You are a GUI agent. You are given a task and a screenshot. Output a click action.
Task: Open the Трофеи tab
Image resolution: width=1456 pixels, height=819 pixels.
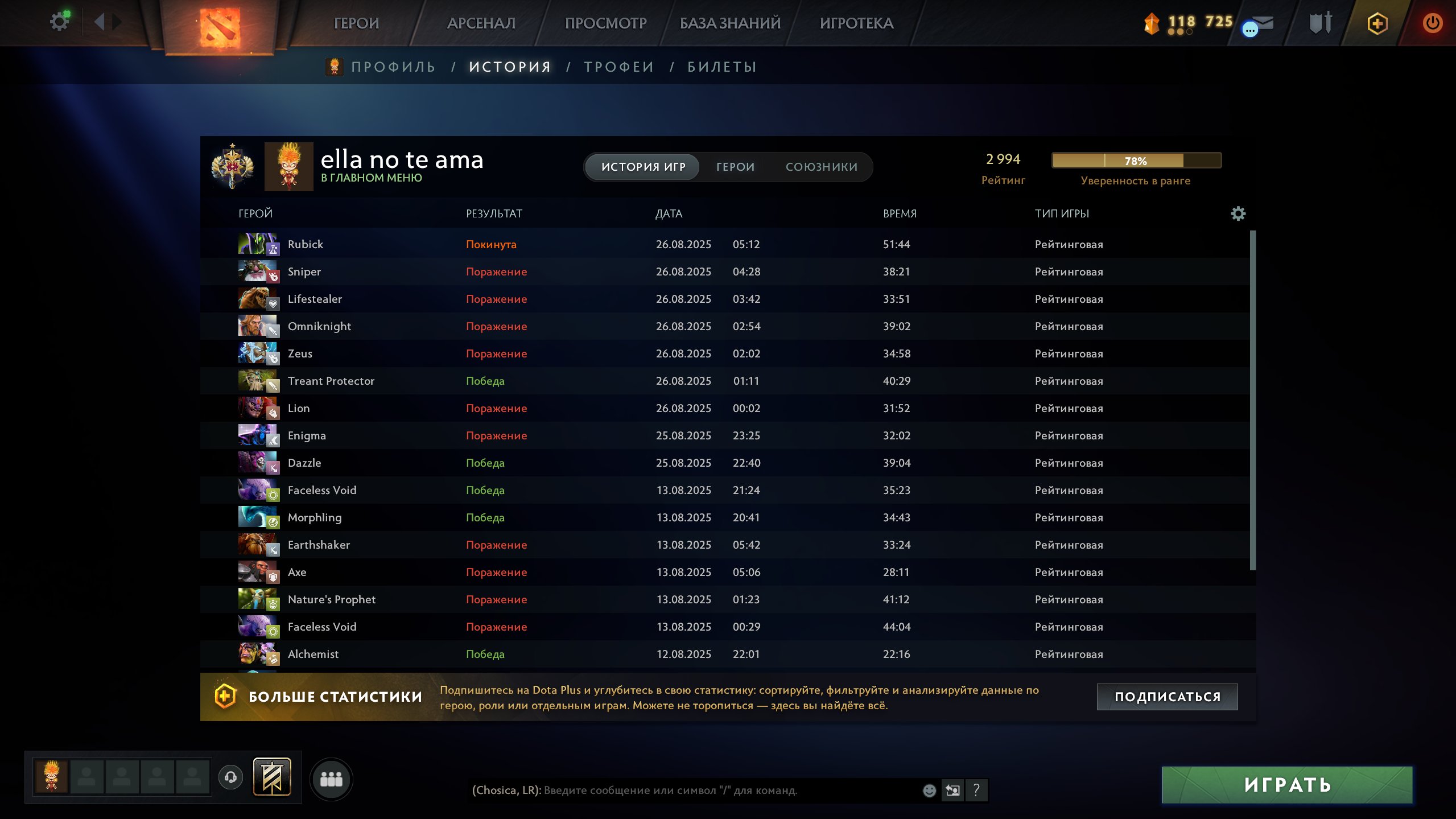pos(618,67)
